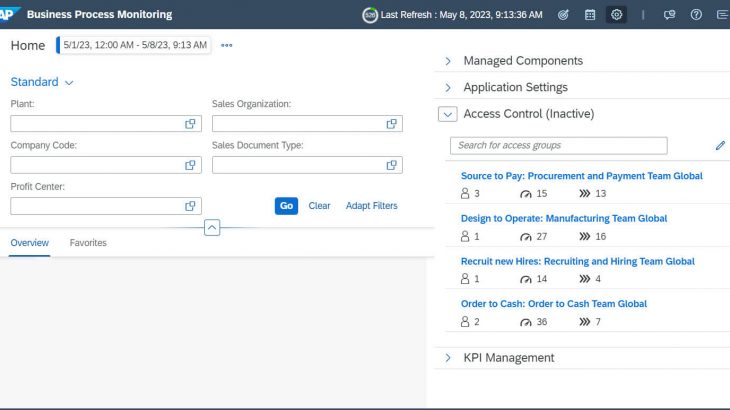Open Recruit new Hires: Recruiting and Hiring Team Global
Image resolution: width=730 pixels, height=410 pixels.
(578, 261)
